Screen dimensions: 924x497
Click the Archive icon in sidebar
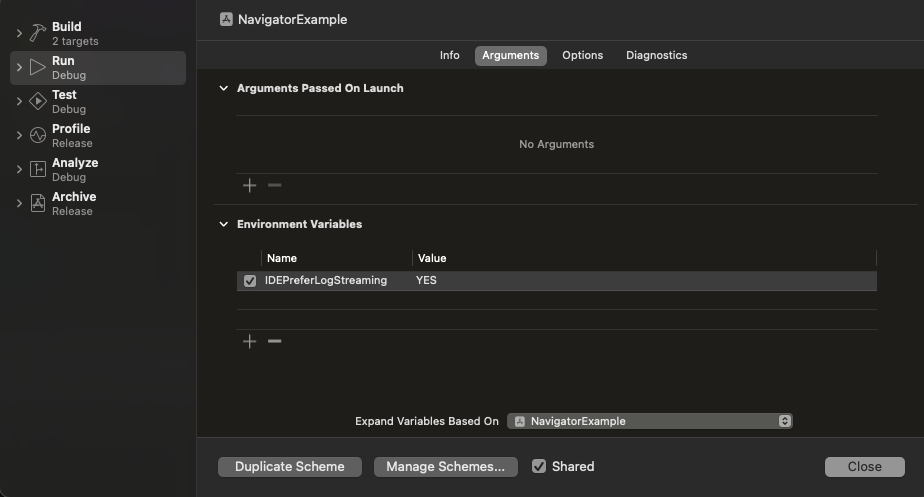click(38, 203)
